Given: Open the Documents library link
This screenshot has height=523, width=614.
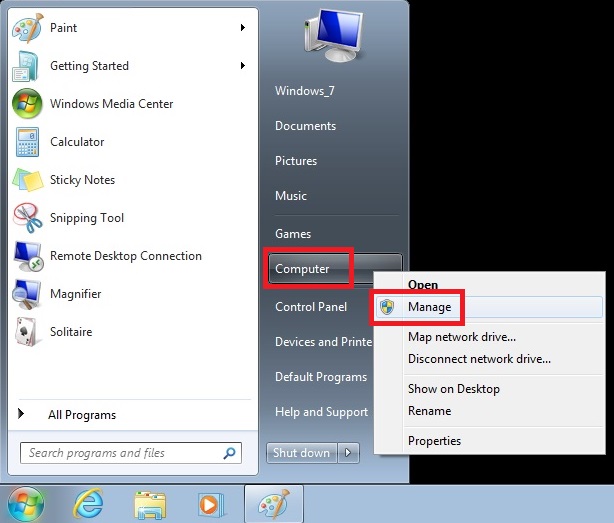Looking at the screenshot, I should [305, 126].
